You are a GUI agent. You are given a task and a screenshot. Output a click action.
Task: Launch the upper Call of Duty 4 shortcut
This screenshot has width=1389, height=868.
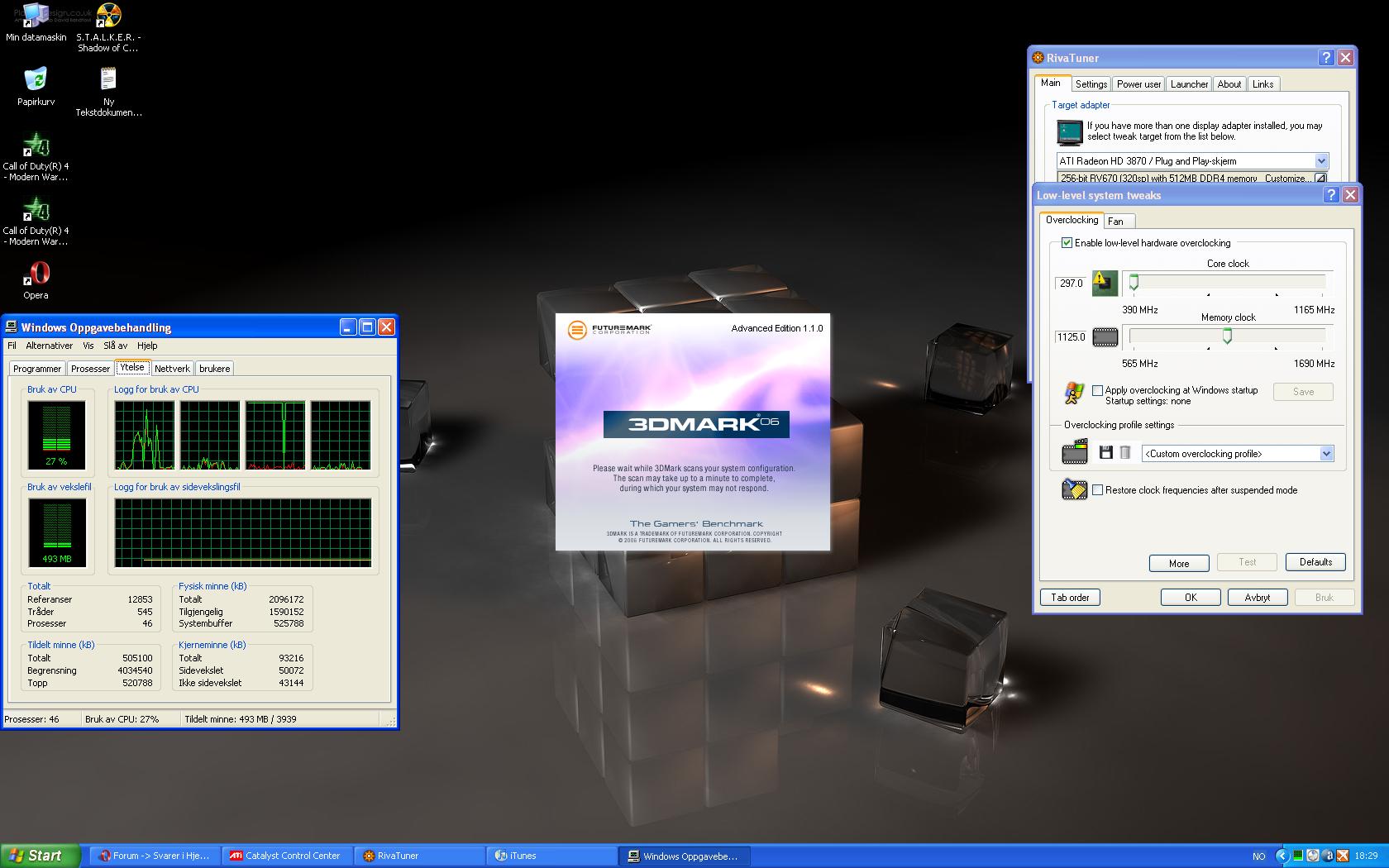tap(36, 145)
